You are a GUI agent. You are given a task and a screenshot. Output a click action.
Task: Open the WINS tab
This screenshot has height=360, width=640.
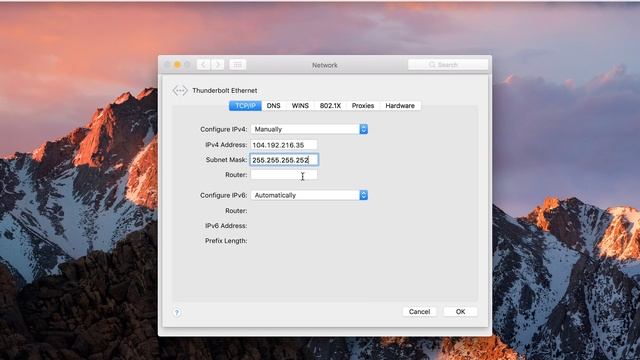[x=300, y=106]
